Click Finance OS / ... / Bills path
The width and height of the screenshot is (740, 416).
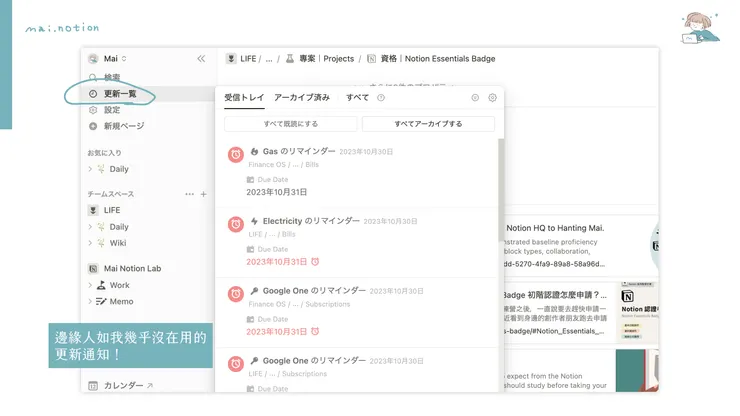point(284,164)
